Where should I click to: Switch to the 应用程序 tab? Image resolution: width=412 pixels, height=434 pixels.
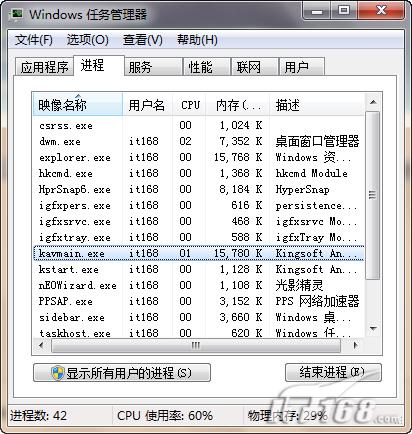pos(44,67)
